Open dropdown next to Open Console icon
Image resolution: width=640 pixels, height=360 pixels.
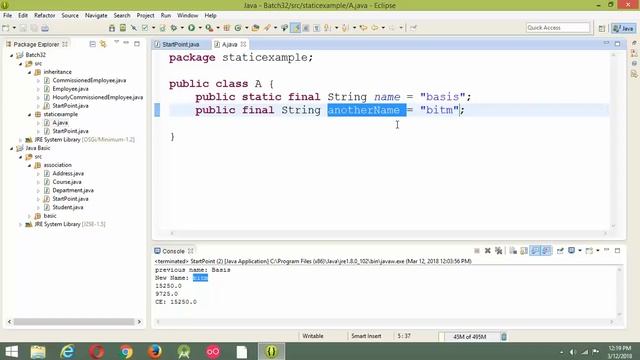pos(598,251)
